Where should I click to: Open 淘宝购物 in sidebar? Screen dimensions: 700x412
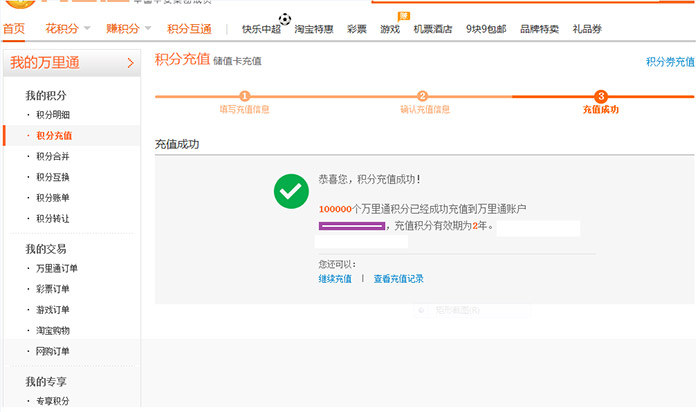pyautogui.click(x=53, y=331)
